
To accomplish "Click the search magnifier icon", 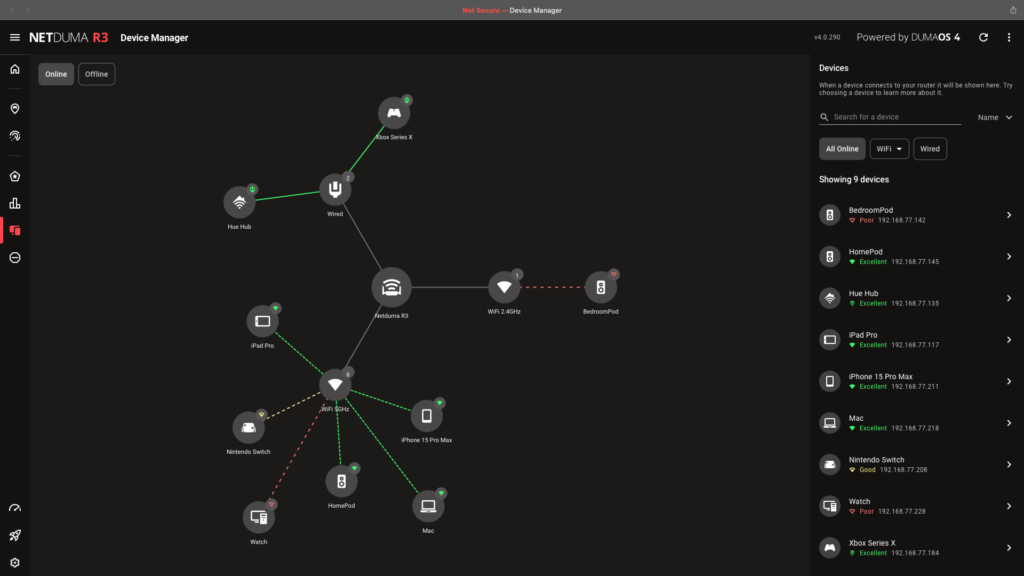I will [824, 117].
